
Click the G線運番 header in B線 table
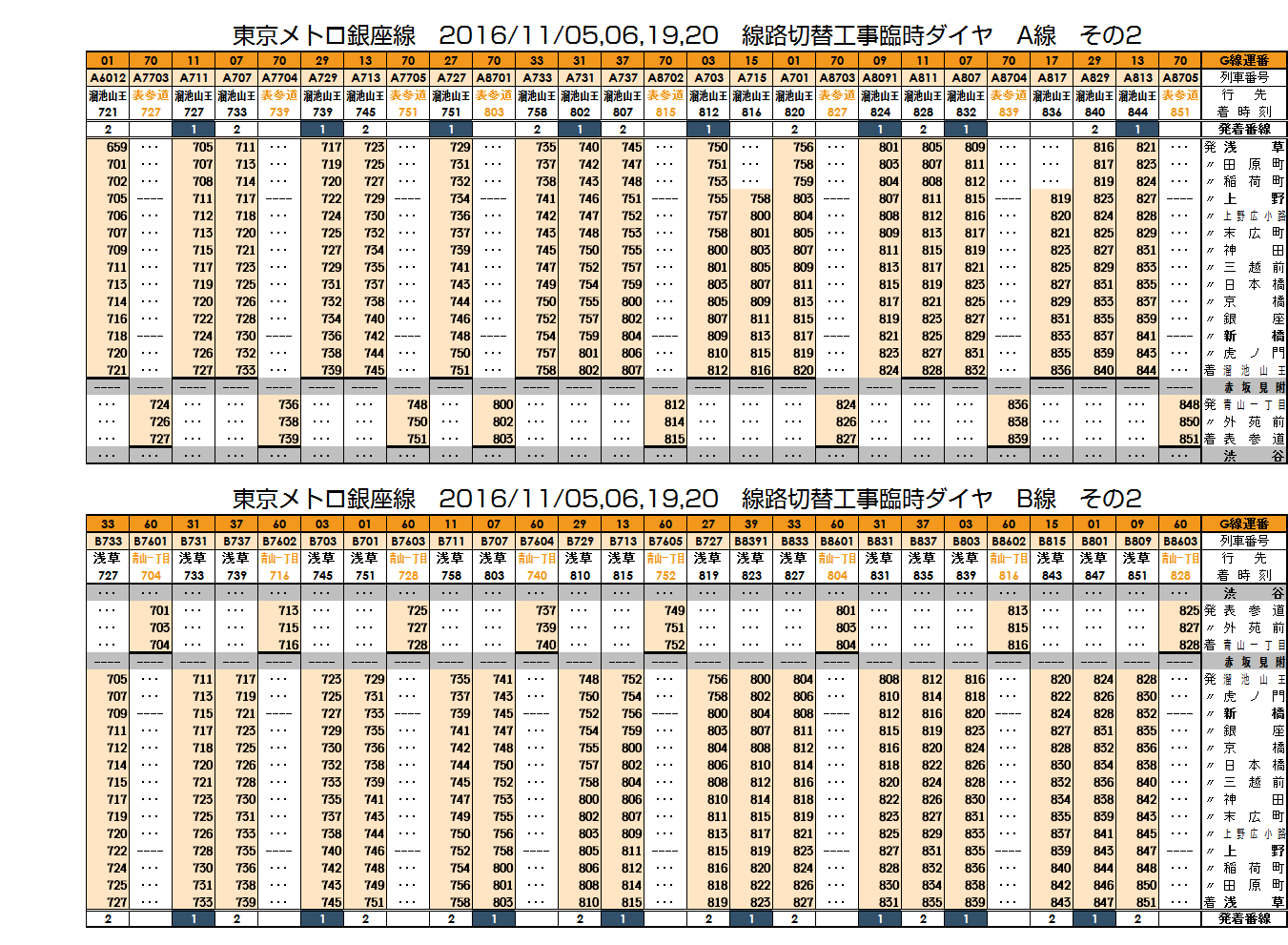click(x=1244, y=524)
